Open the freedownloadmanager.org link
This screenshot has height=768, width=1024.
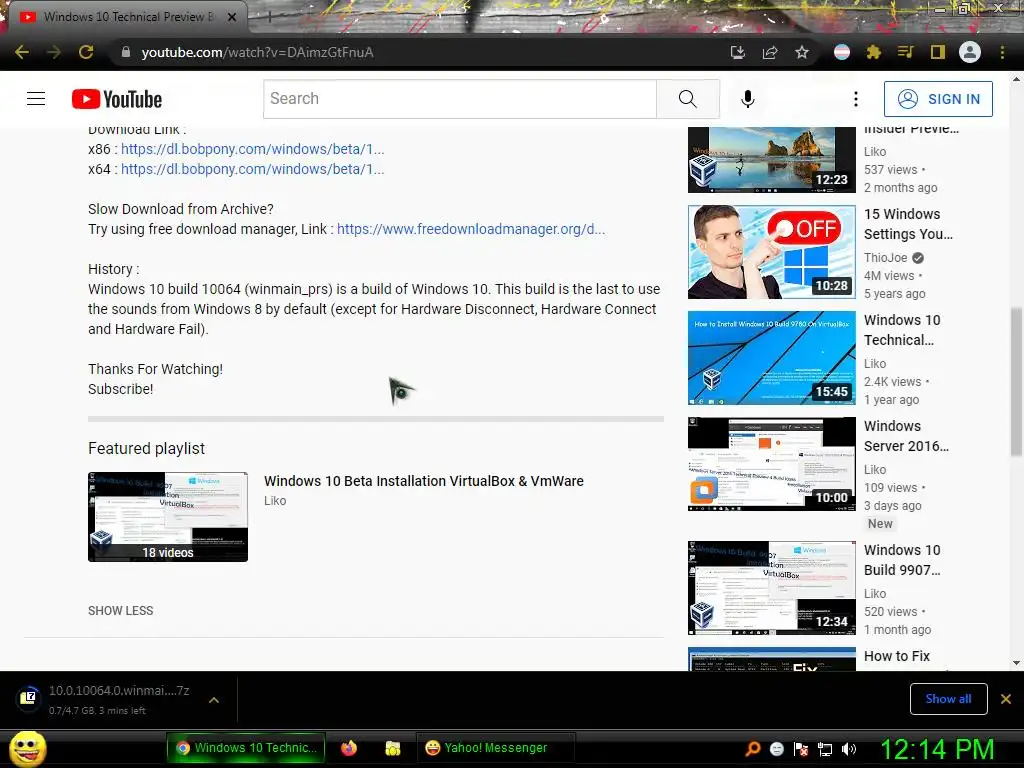pyautogui.click(x=471, y=229)
